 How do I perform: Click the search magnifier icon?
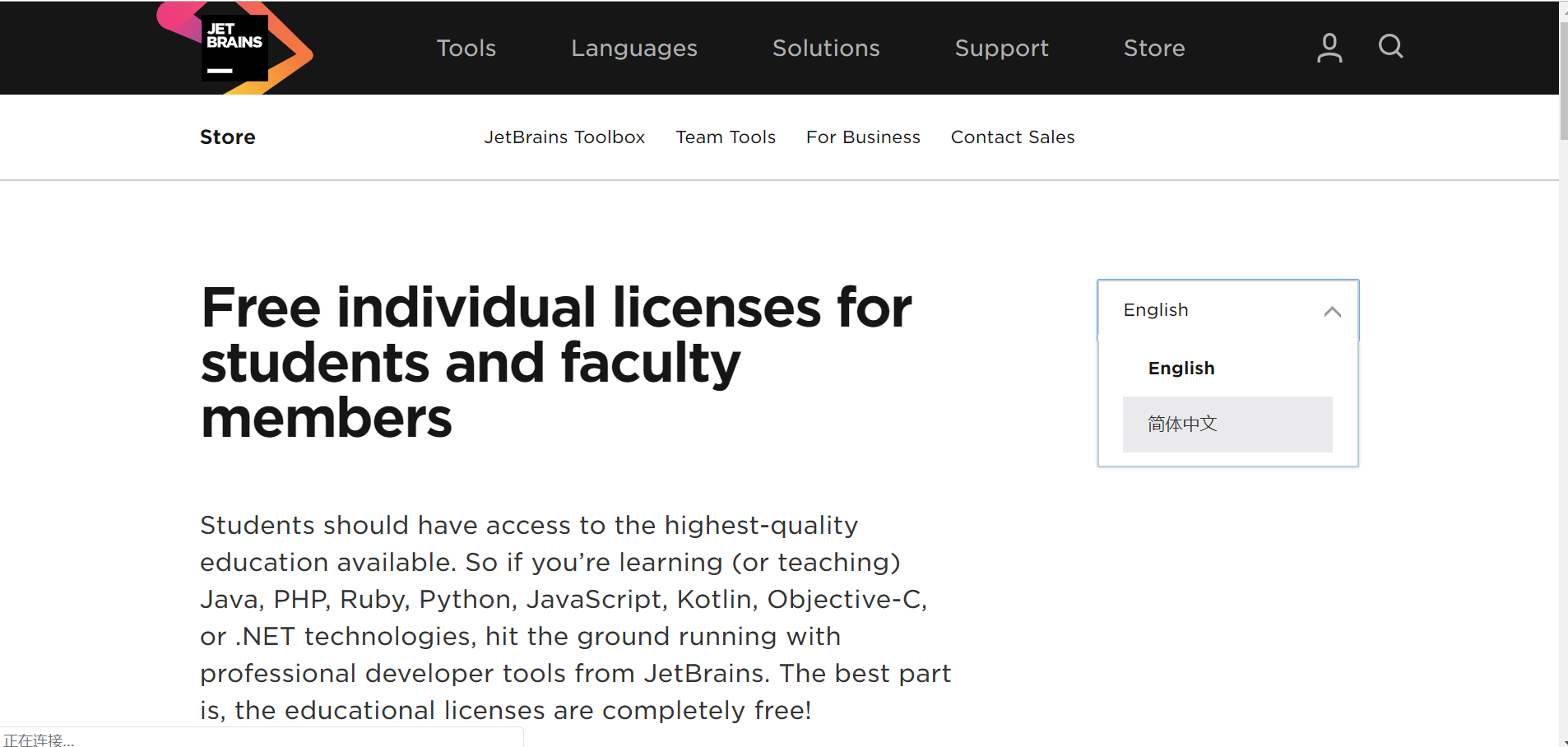[x=1389, y=47]
